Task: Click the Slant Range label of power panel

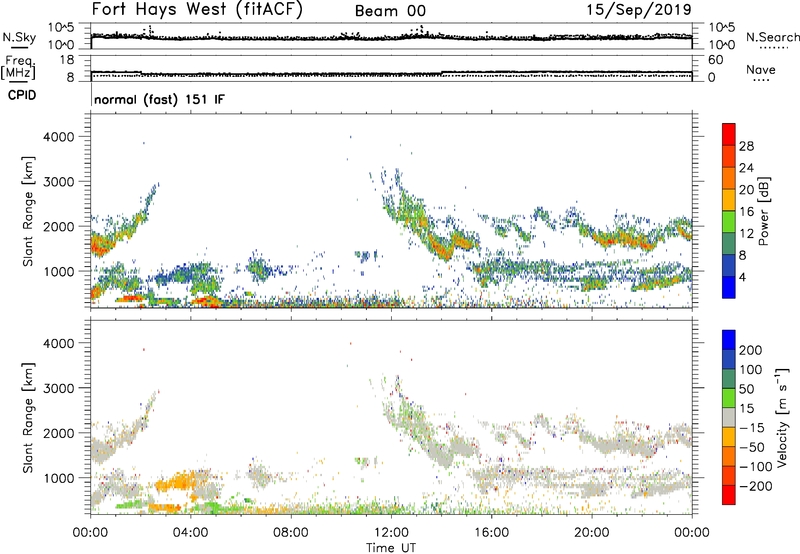Action: (x=28, y=211)
